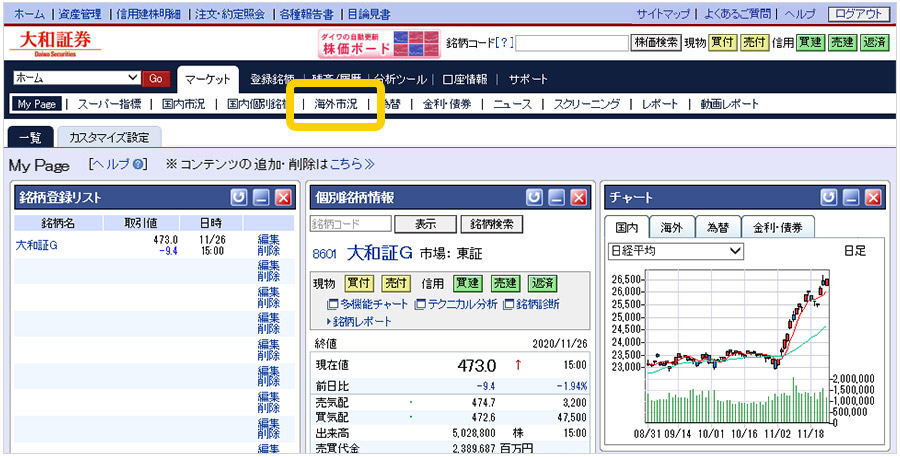
Task: Click the 株価検索 button
Action: click(x=656, y=43)
